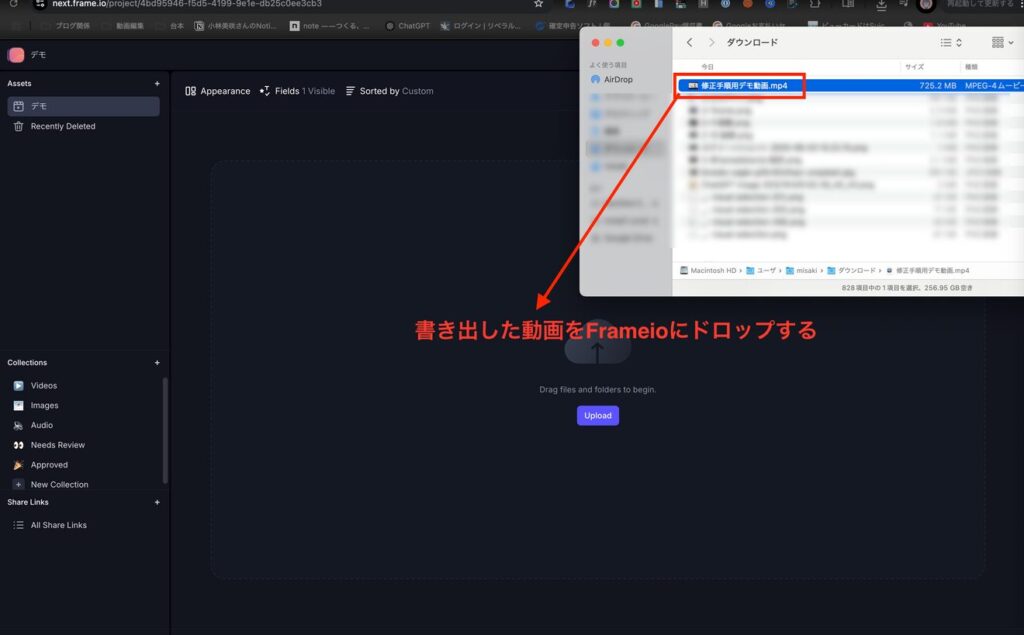The image size is (1024, 635).
Task: Open the ログイン | リベラル bookmark
Action: pos(481,26)
